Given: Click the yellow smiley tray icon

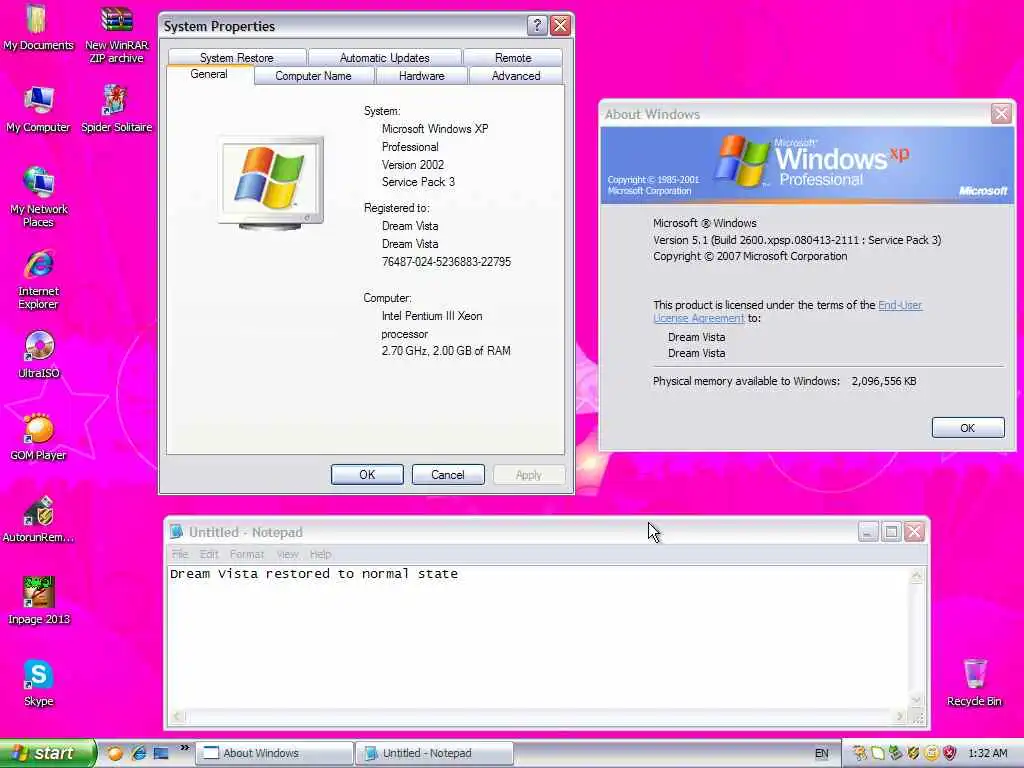Looking at the screenshot, I should [x=932, y=753].
